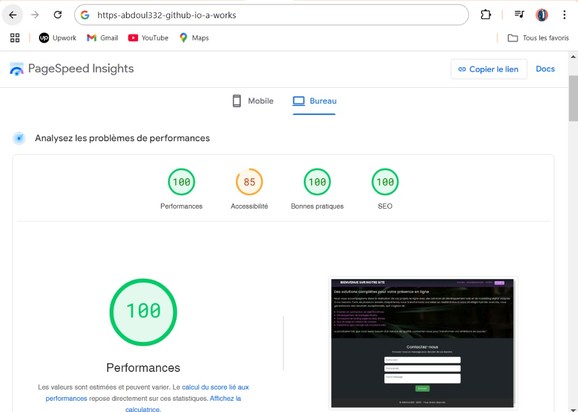Click the browser back arrow
578x412 pixels.
tap(13, 15)
